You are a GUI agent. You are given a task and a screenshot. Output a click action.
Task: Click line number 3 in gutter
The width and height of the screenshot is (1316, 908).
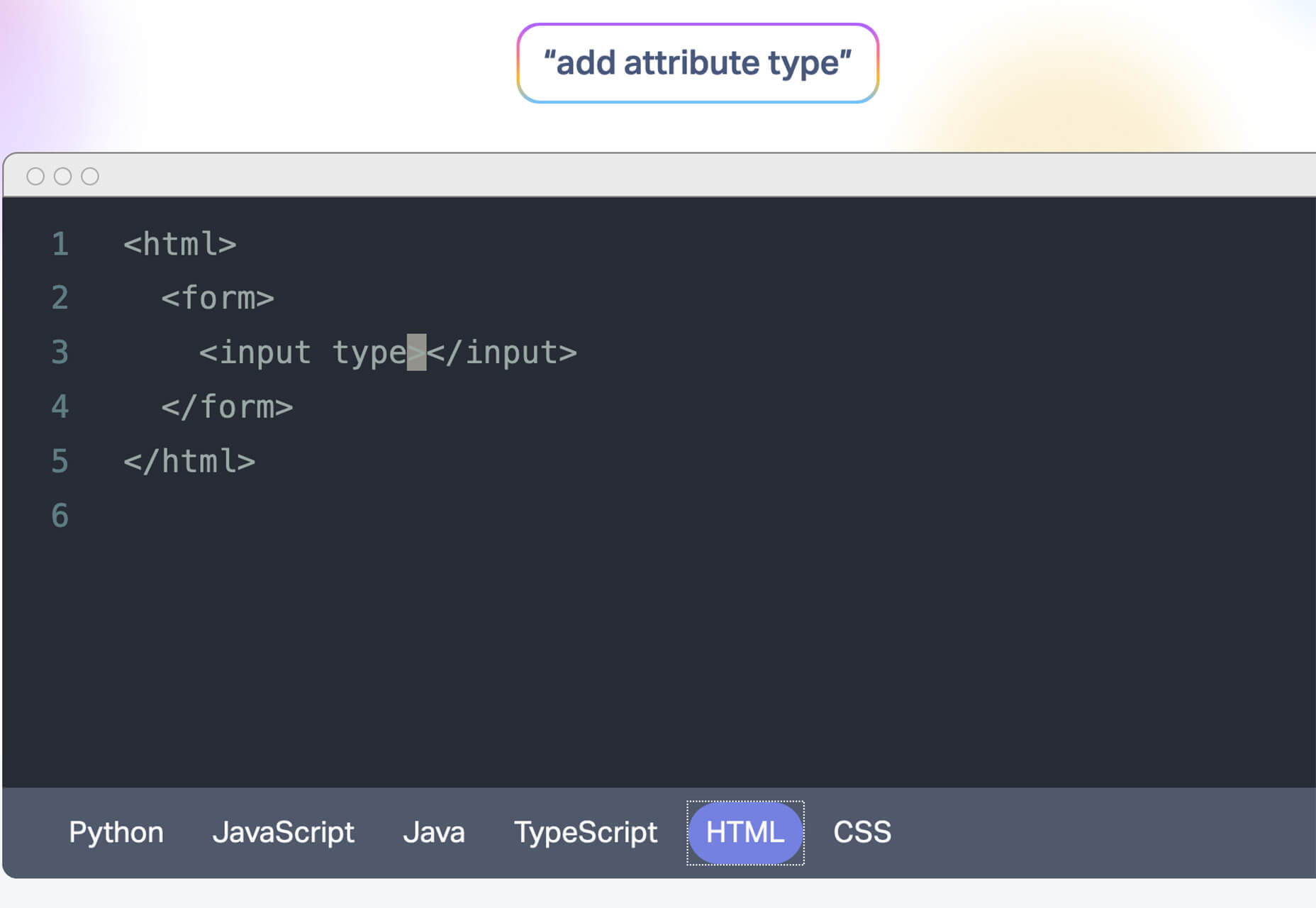pos(60,353)
